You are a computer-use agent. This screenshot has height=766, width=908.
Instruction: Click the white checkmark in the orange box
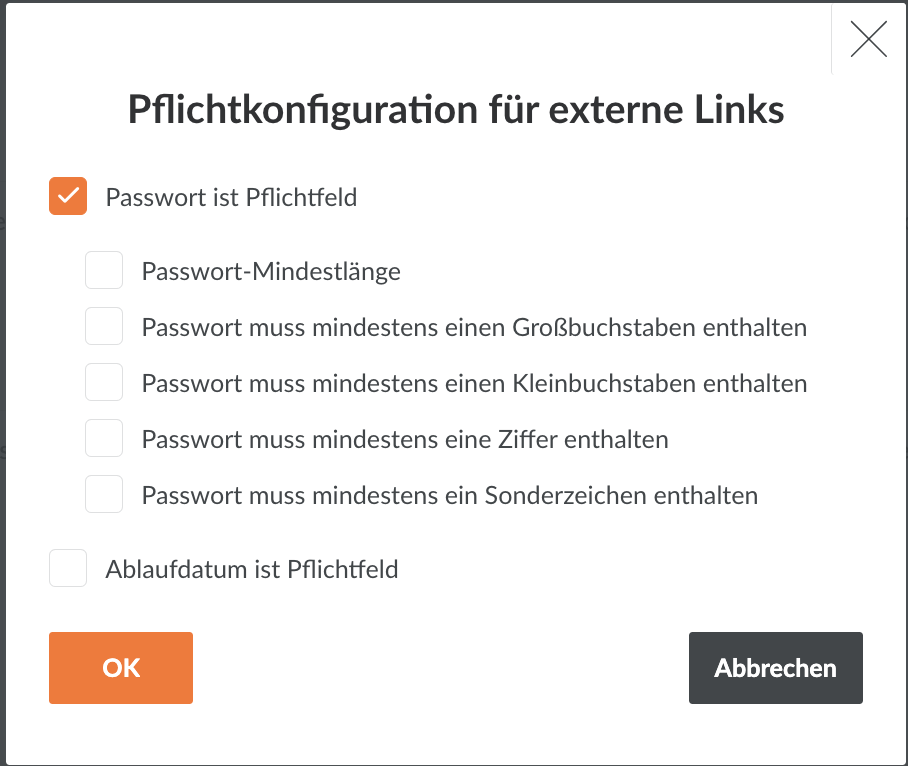[68, 196]
